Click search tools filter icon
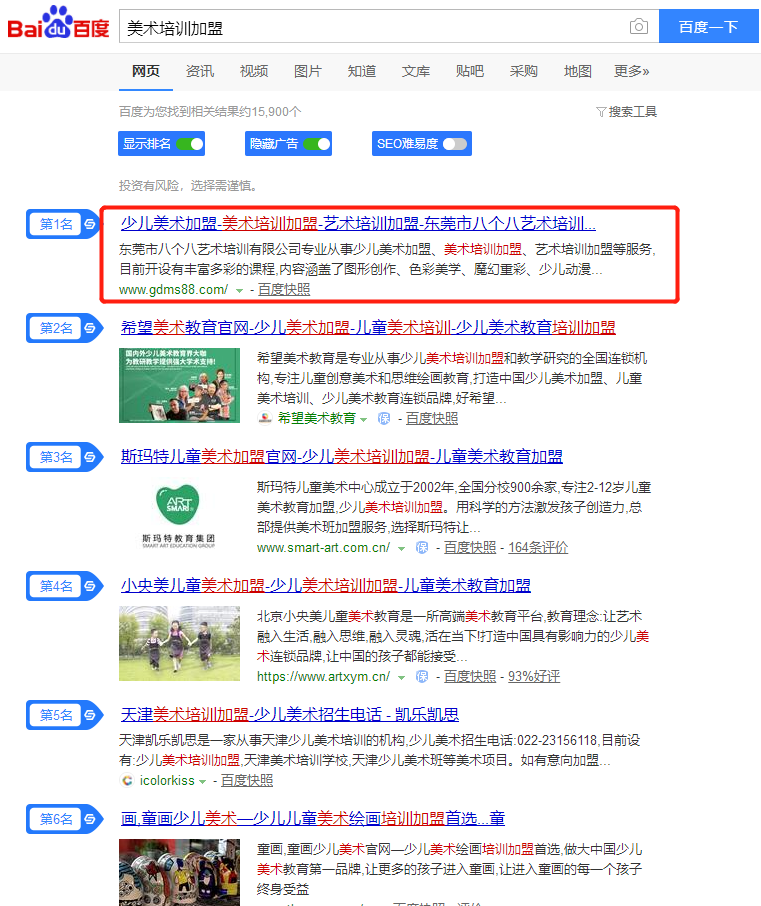The image size is (761, 906). click(x=601, y=112)
